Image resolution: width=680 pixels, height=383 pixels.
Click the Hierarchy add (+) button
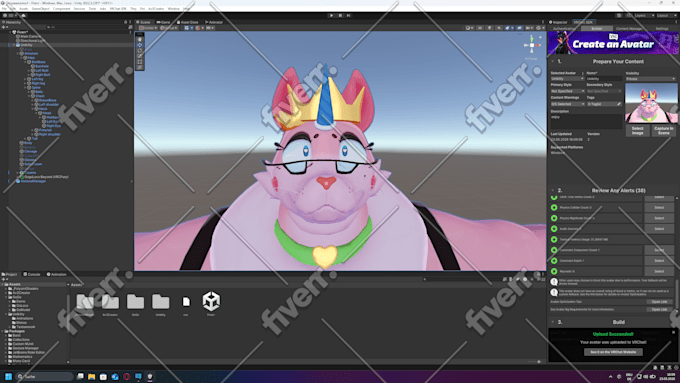[x=3, y=27]
